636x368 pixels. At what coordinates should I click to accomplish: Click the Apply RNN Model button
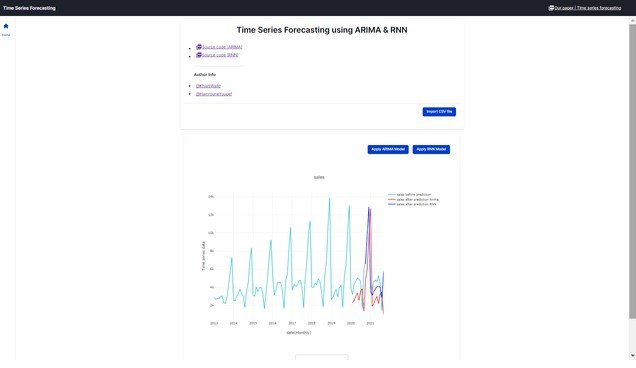tap(431, 149)
